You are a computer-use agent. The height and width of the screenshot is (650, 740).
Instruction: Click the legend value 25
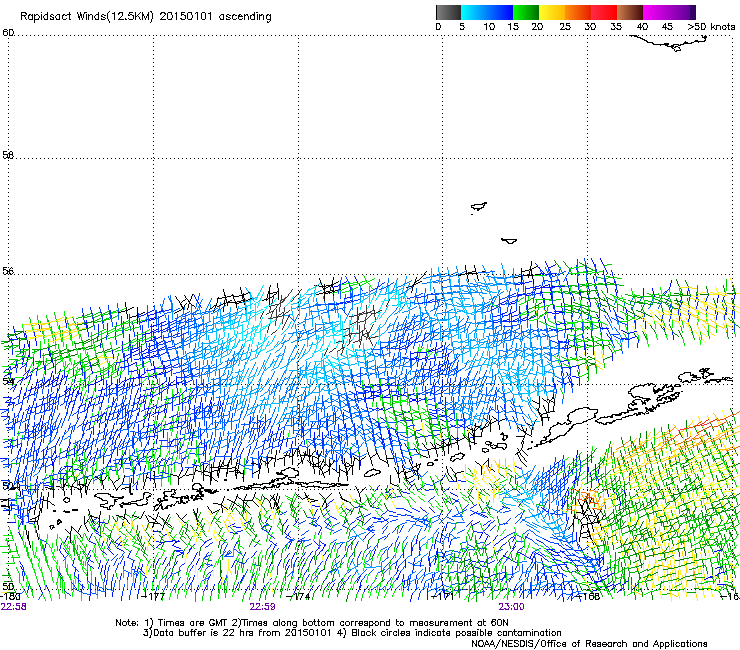click(x=565, y=27)
